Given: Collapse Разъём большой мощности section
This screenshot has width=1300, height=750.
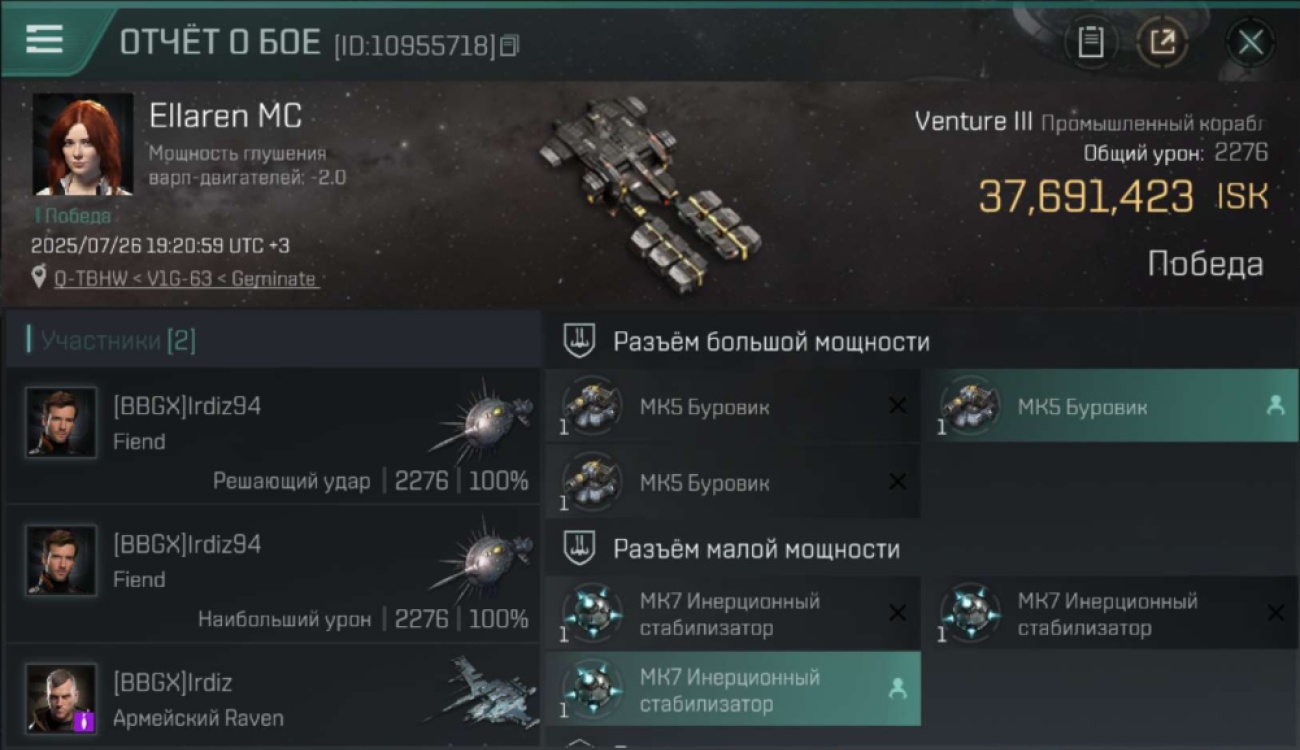Looking at the screenshot, I should point(922,341).
